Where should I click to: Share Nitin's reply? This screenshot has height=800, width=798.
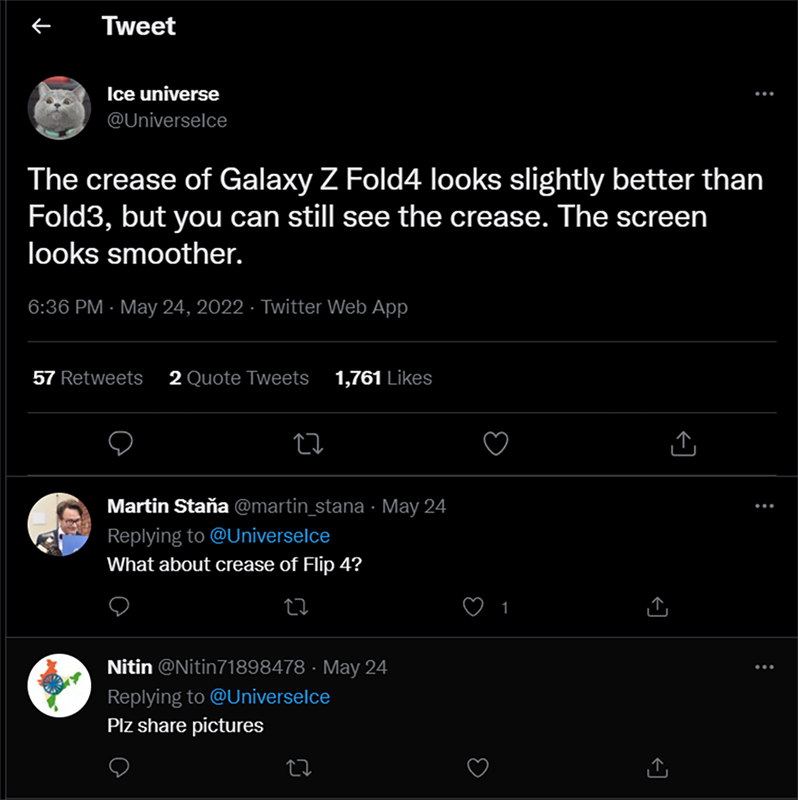[657, 768]
